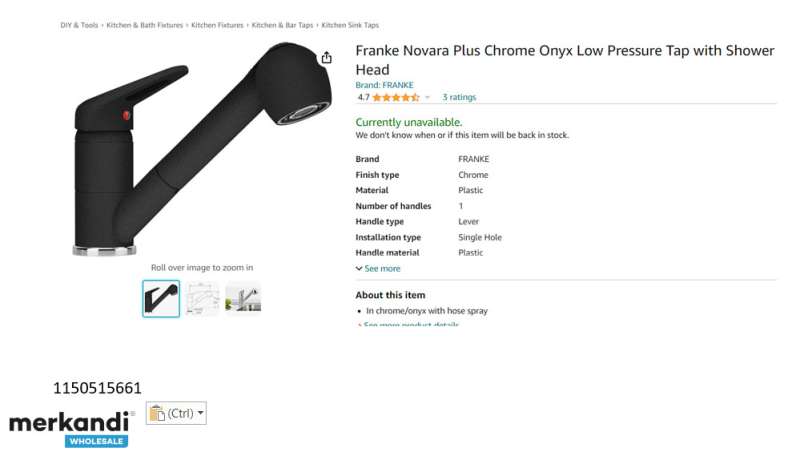Open Kitchen Fixtures breadcrumb link
The width and height of the screenshot is (800, 456).
217,25
